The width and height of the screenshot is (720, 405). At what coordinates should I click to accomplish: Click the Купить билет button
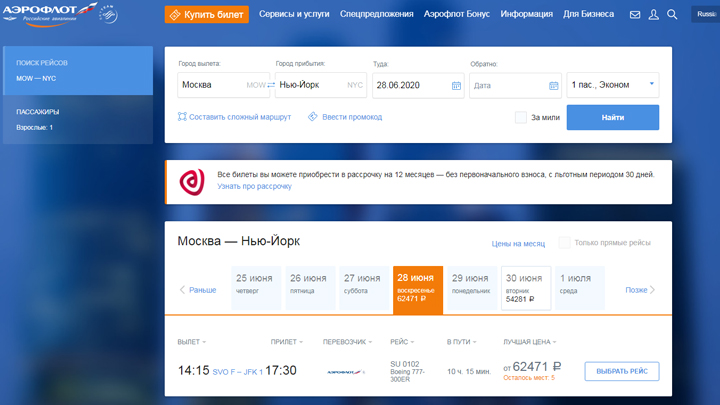(207, 15)
